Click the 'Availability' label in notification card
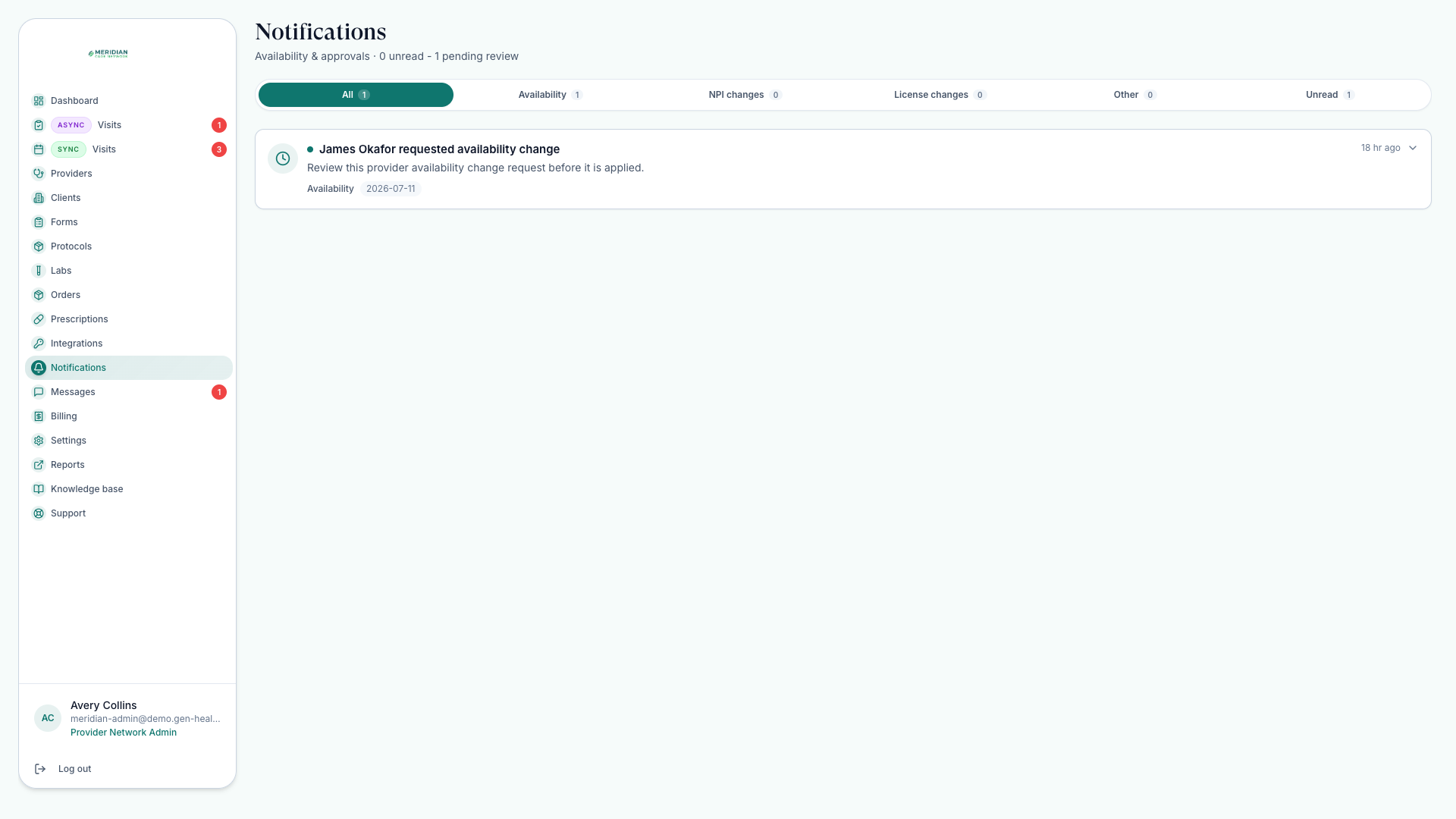Viewport: 1456px width, 819px height. (x=330, y=189)
